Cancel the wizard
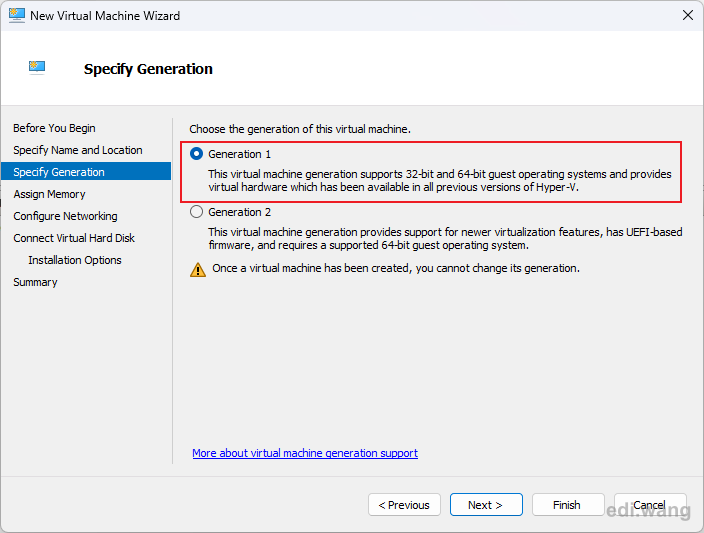The width and height of the screenshot is (704, 533). click(650, 505)
